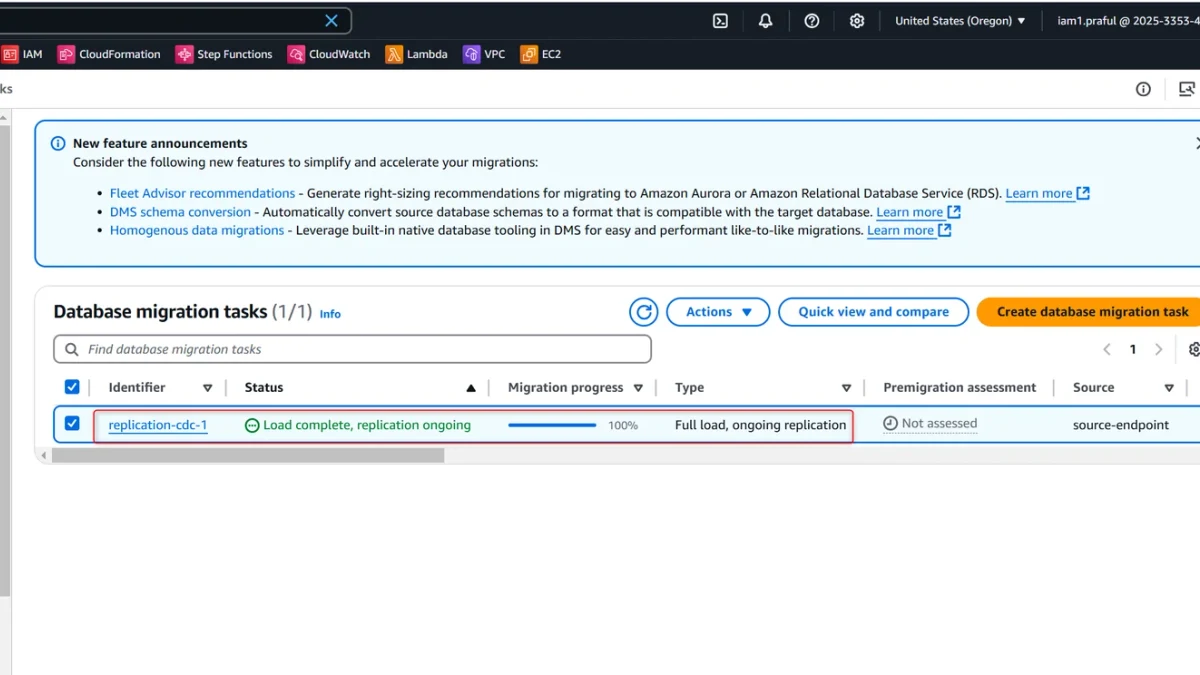1200x675 pixels.
Task: Open the replication-cdc-1 task link
Action: 158,425
